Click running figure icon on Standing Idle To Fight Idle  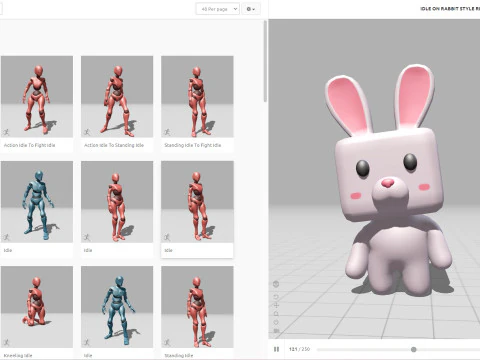pyautogui.click(x=167, y=132)
